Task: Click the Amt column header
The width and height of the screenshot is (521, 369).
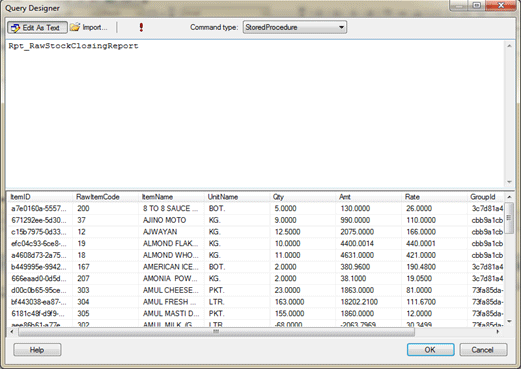Action: click(x=369, y=197)
